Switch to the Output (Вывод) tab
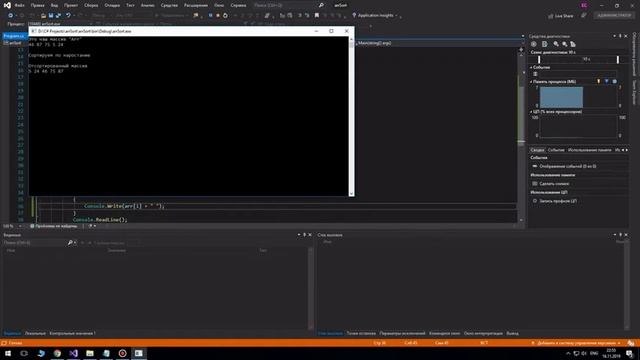The image size is (640, 360). 512,333
